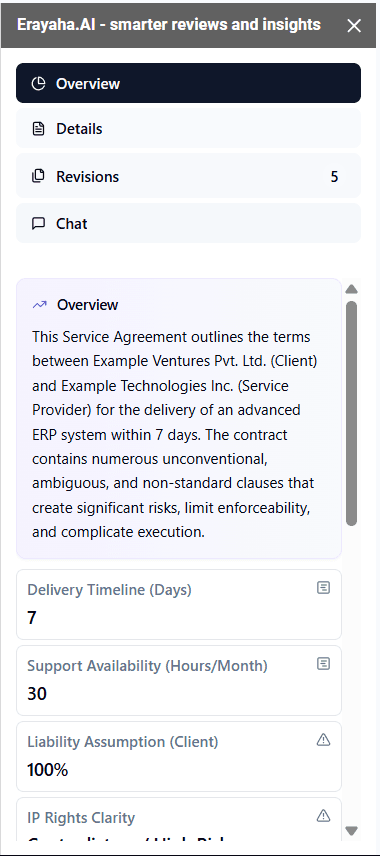Click the pie chart icon beside Overview
380x856 pixels.
tap(38, 84)
